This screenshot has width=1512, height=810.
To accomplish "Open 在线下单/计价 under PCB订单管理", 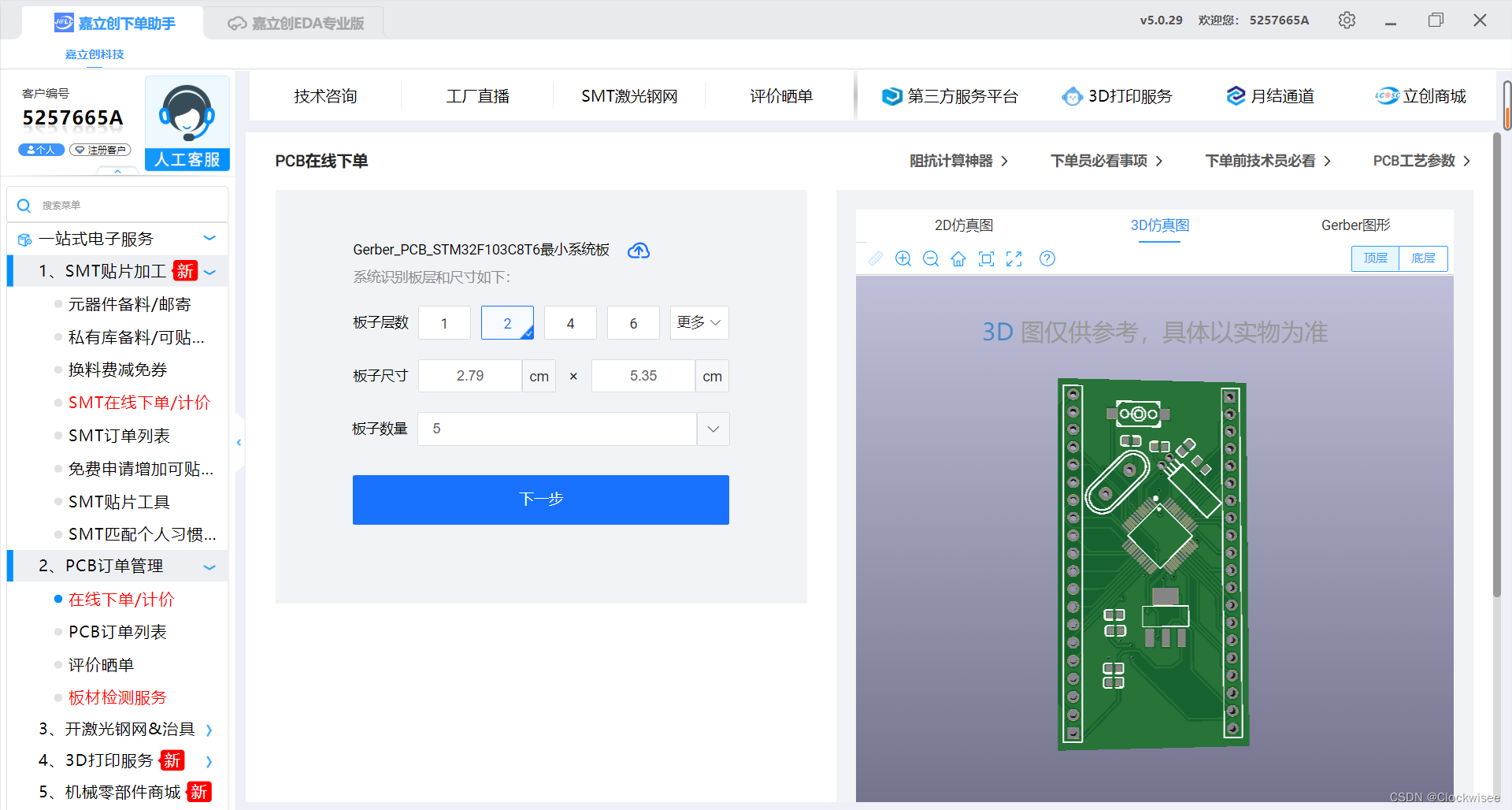I will coord(121,600).
